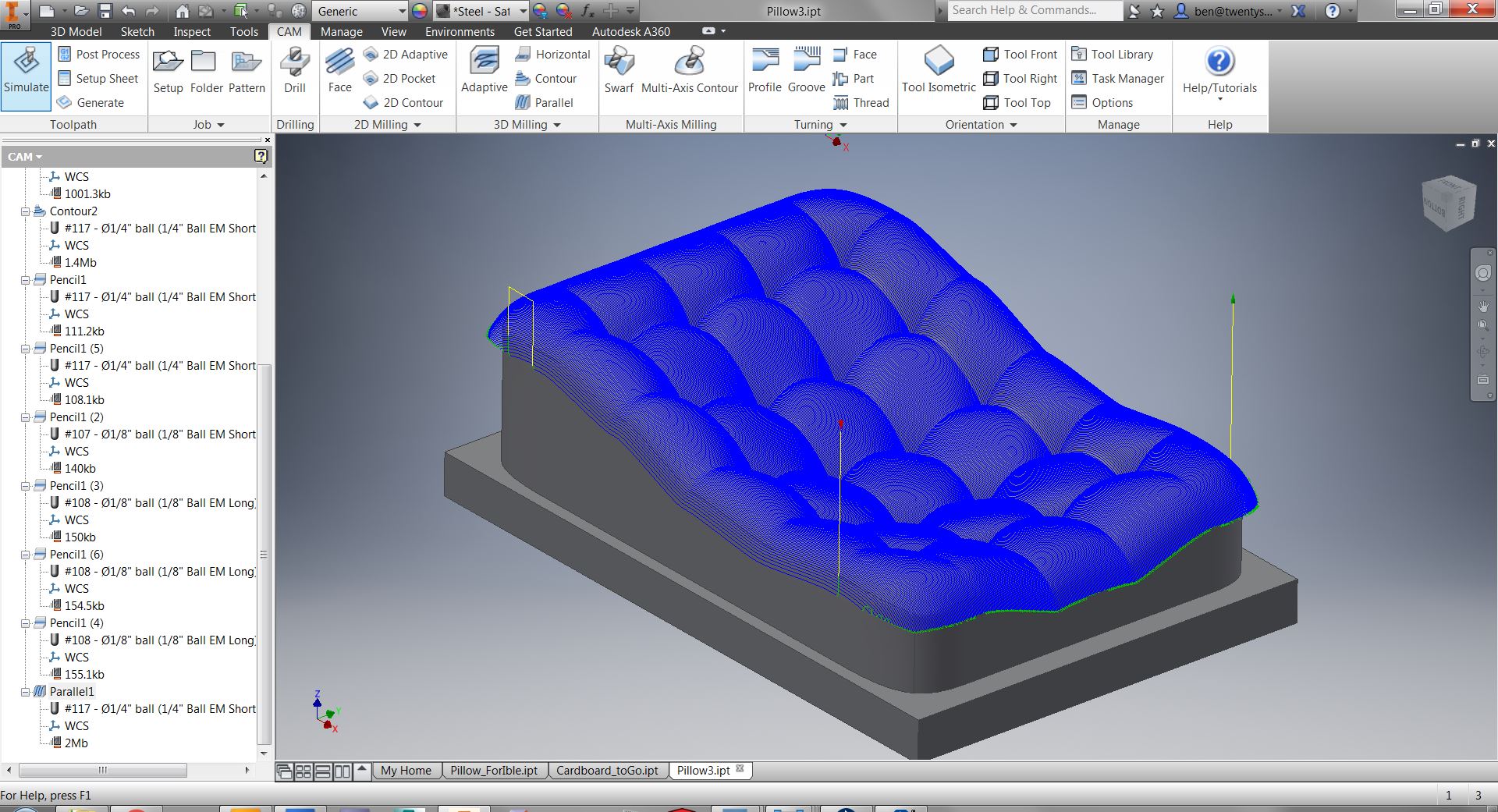
Task: Open the appearance color wheel override
Action: tap(420, 11)
